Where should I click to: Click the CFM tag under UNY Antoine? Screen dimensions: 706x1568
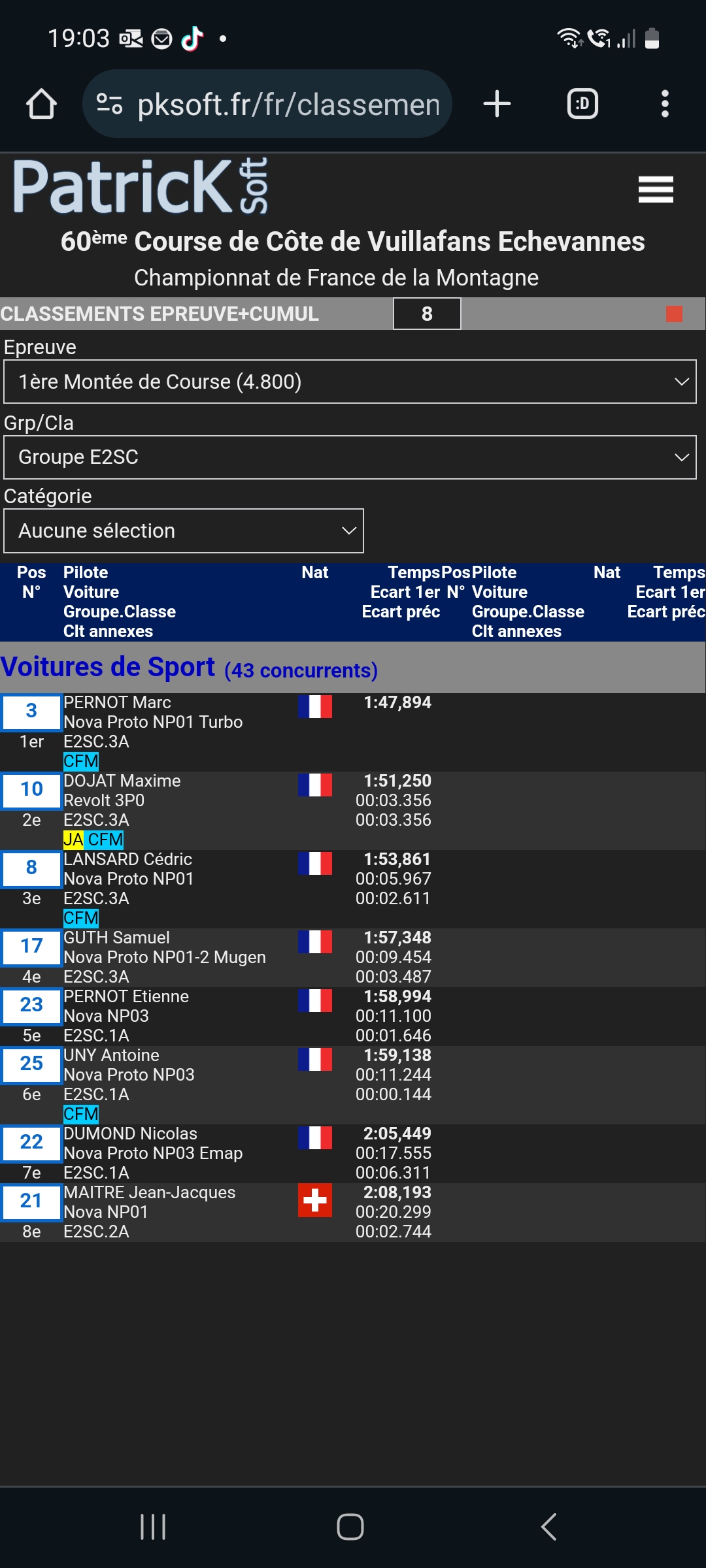click(81, 1114)
